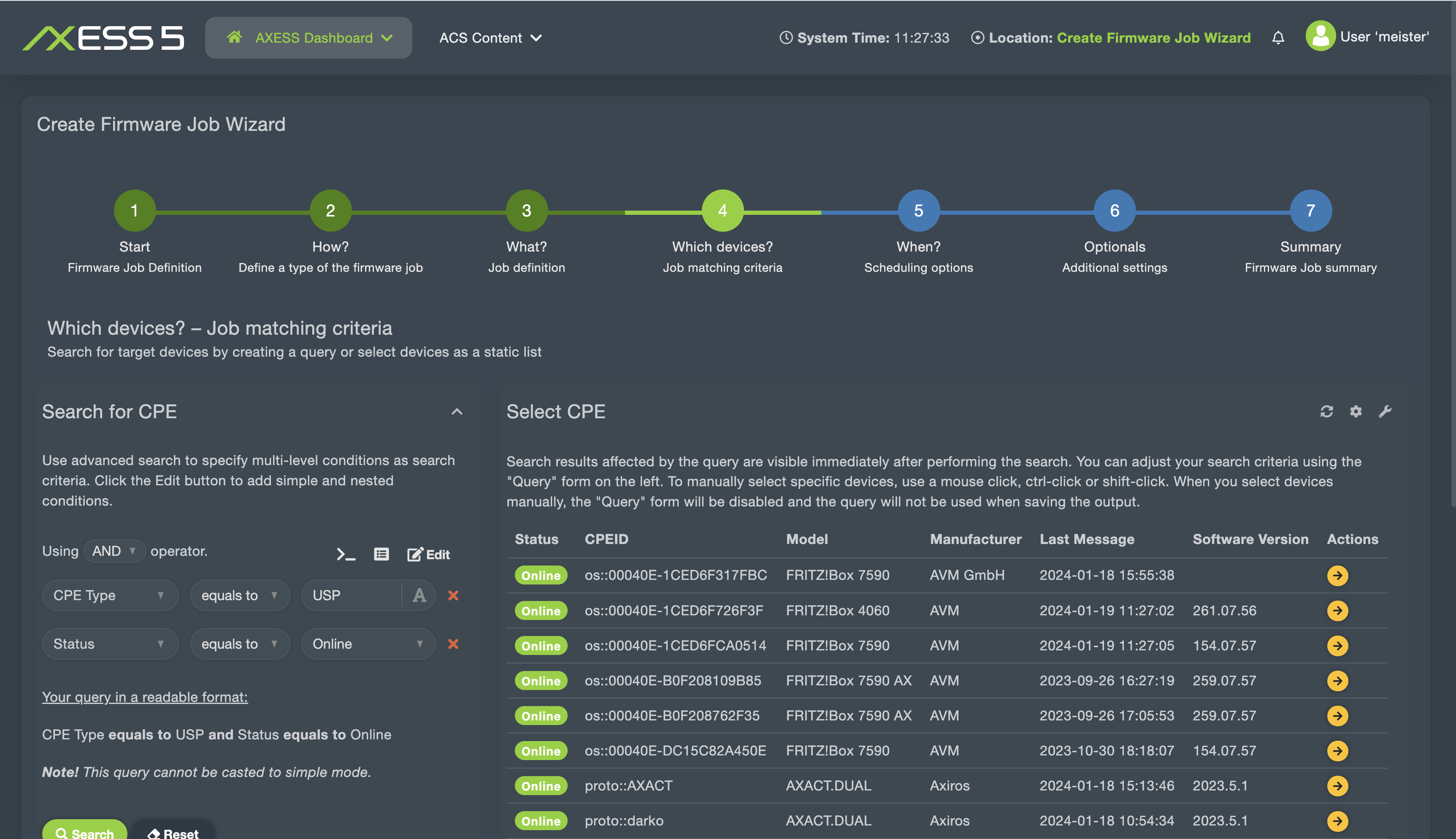Screen dimensions: 1456x839
Task: Jump to wizard step 7 Summary
Action: click(x=1311, y=210)
